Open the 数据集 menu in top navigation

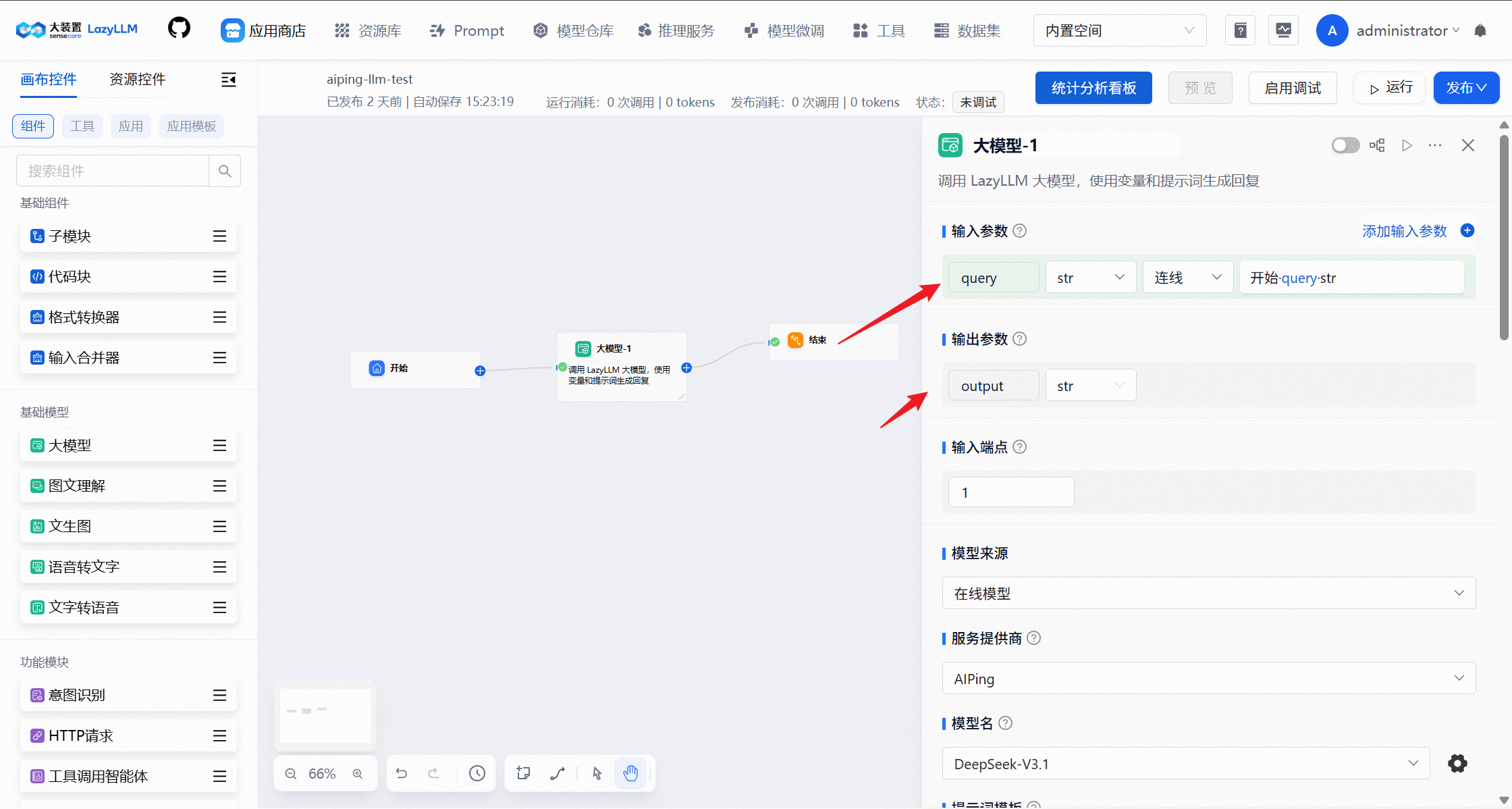click(x=979, y=30)
